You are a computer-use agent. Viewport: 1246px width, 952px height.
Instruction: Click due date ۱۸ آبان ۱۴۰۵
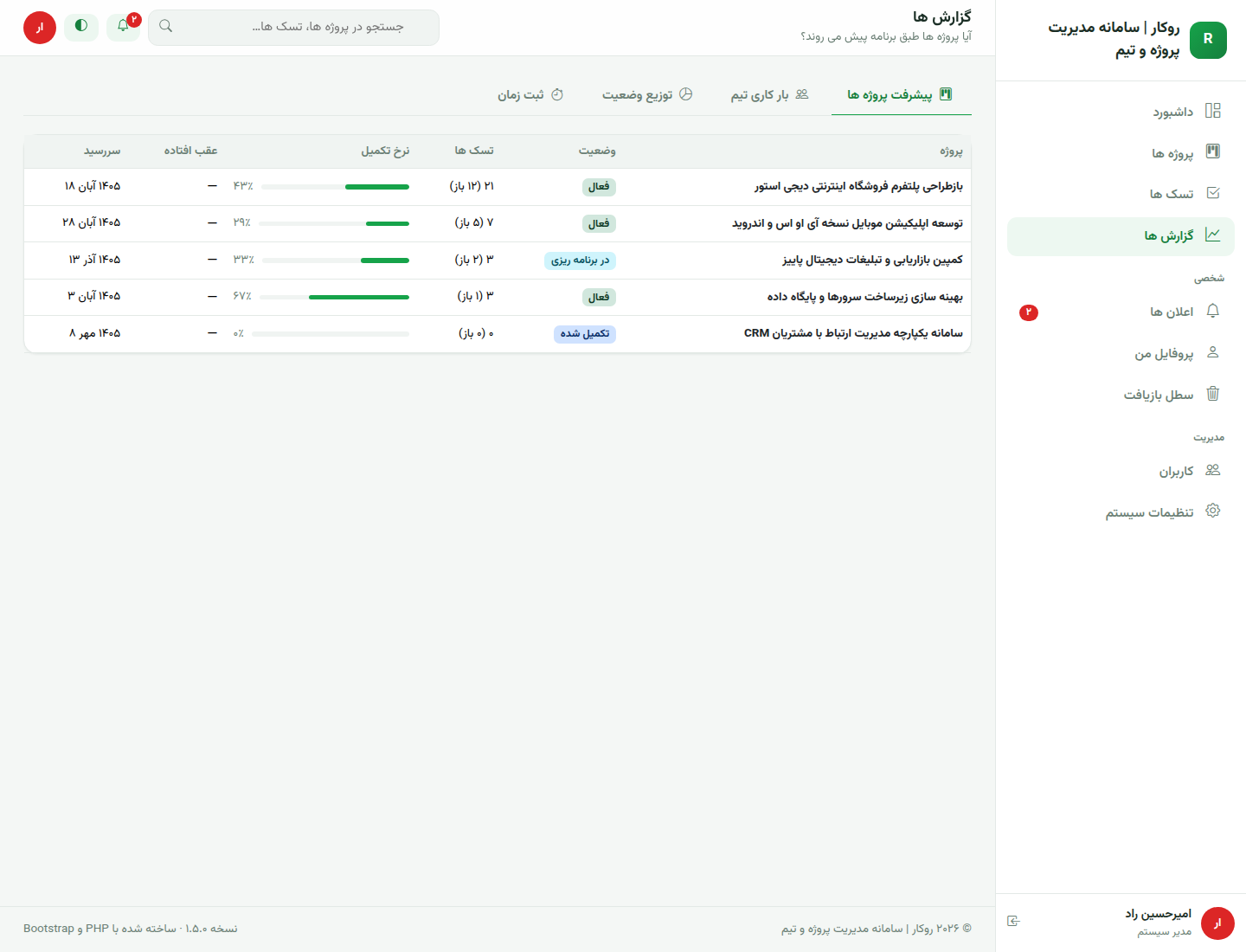tap(93, 186)
